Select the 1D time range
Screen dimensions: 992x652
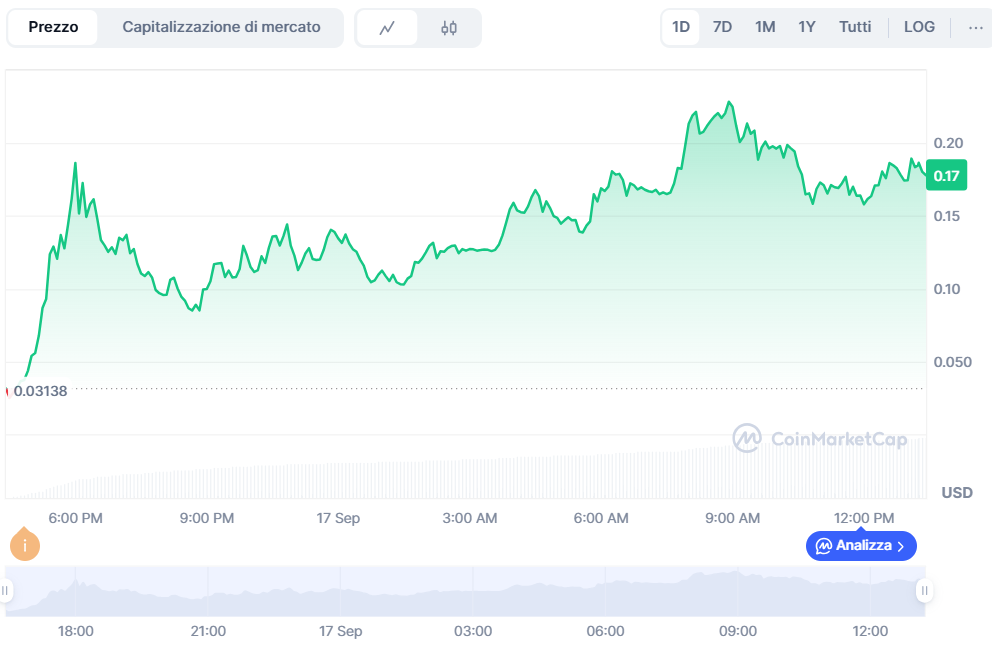coord(681,27)
